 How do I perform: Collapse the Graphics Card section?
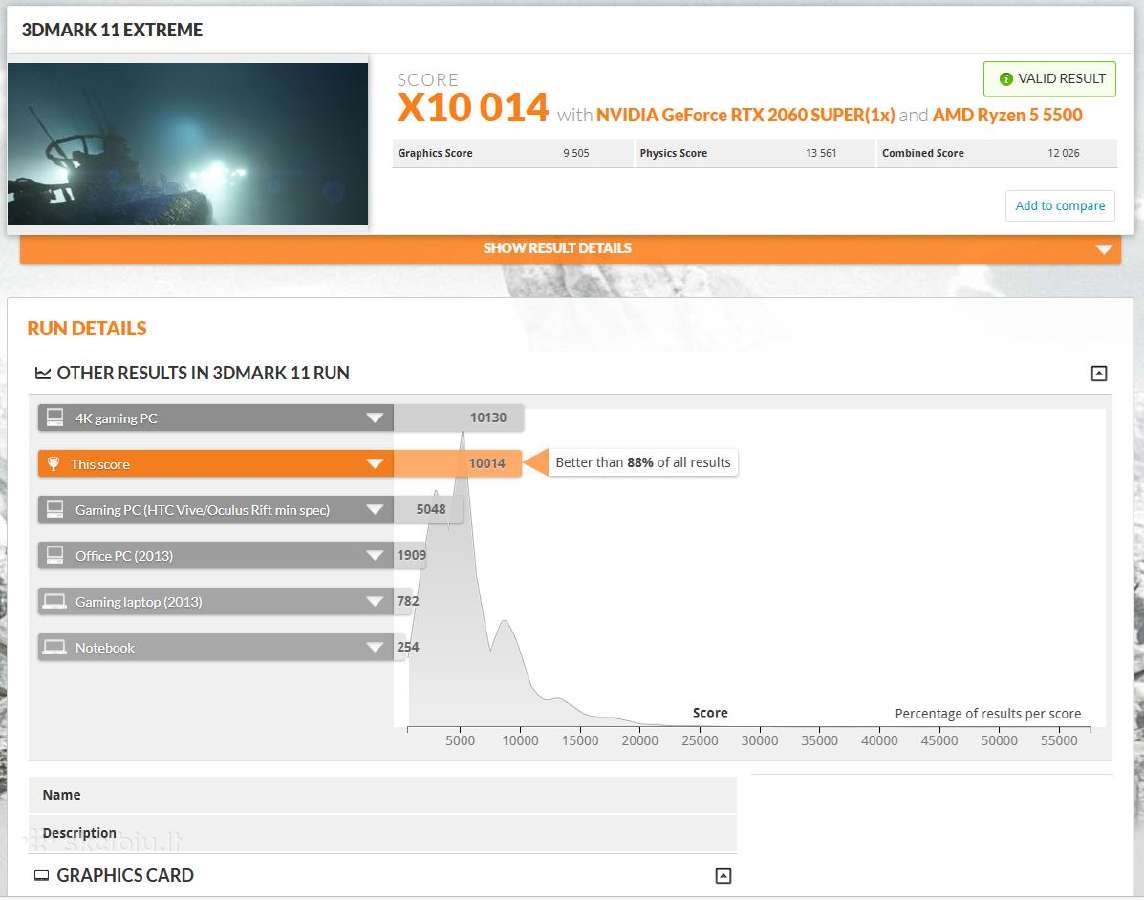723,876
